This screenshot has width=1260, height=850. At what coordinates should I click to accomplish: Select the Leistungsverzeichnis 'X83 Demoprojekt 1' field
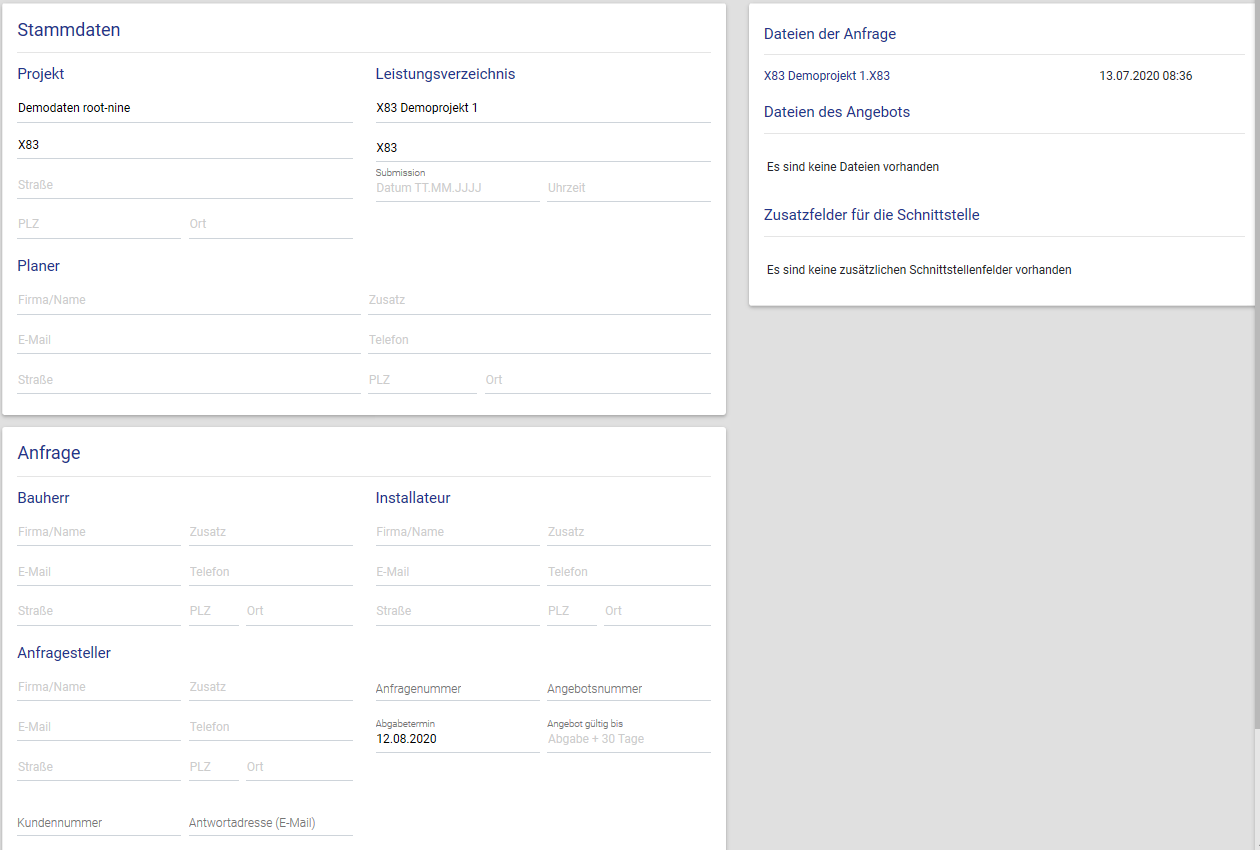click(543, 108)
